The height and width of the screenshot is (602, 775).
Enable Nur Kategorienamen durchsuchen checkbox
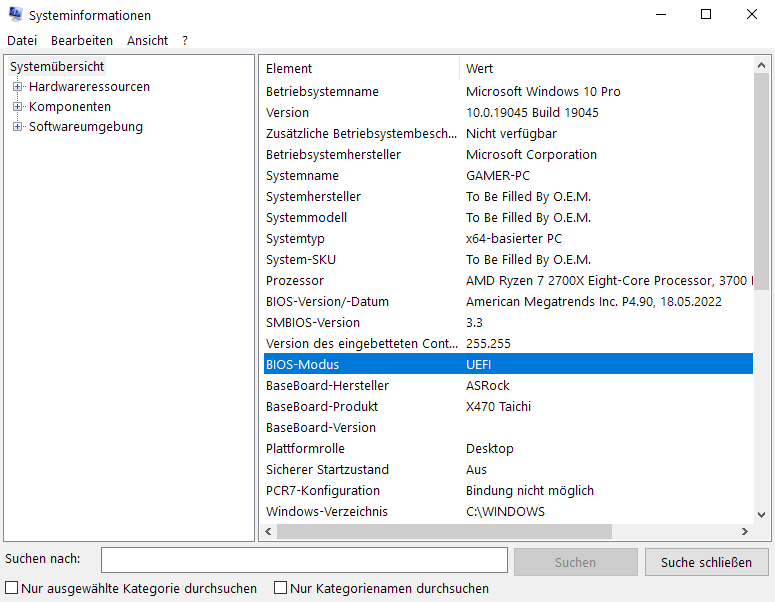pyautogui.click(x=280, y=588)
